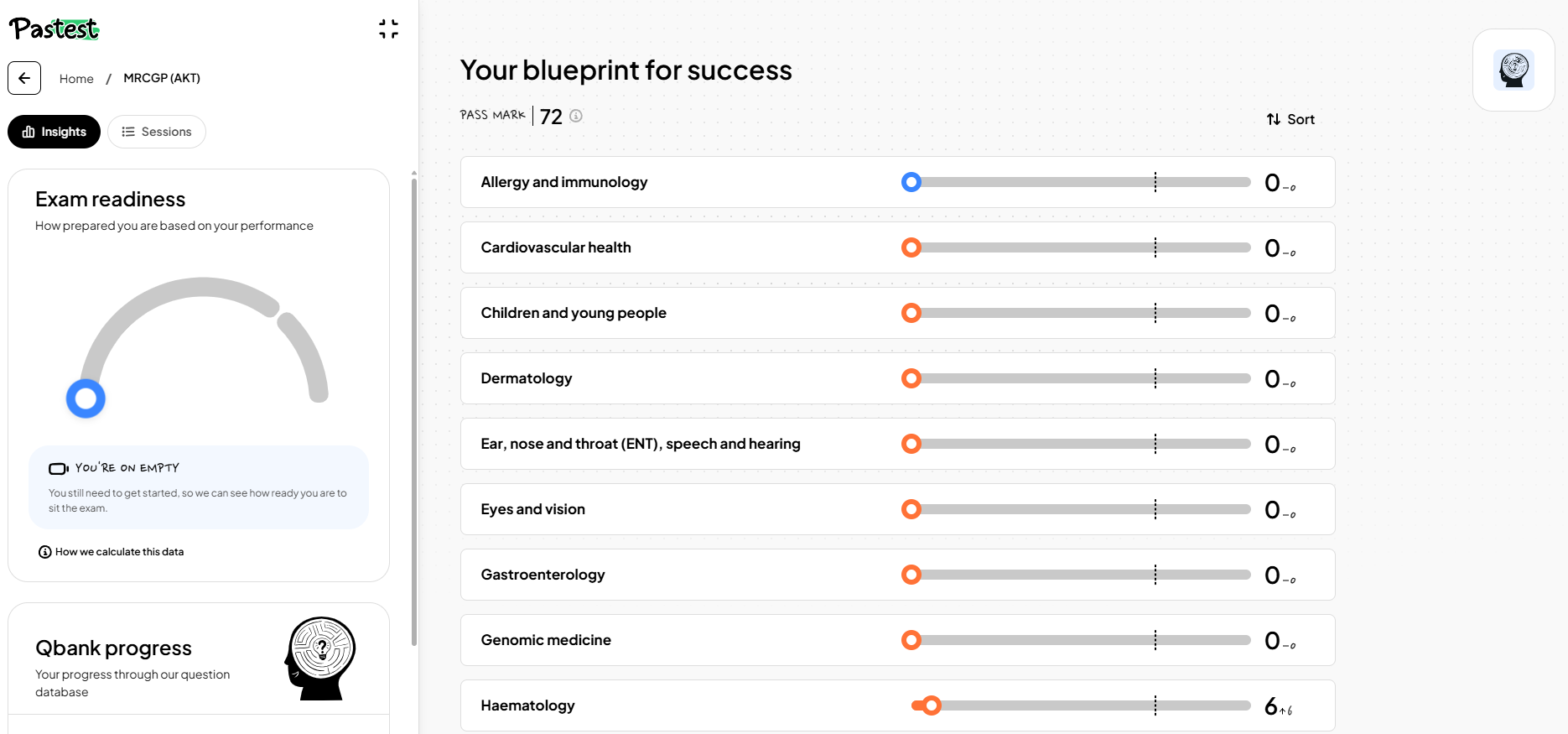Click the battery icon next to 'You're on empty'
Screen dimensions: 1568x734
click(x=59, y=468)
